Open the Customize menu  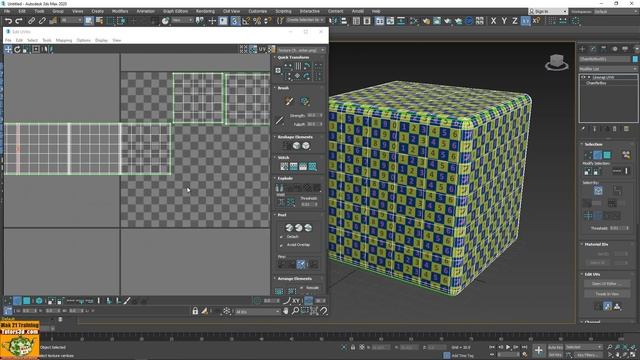pos(258,11)
